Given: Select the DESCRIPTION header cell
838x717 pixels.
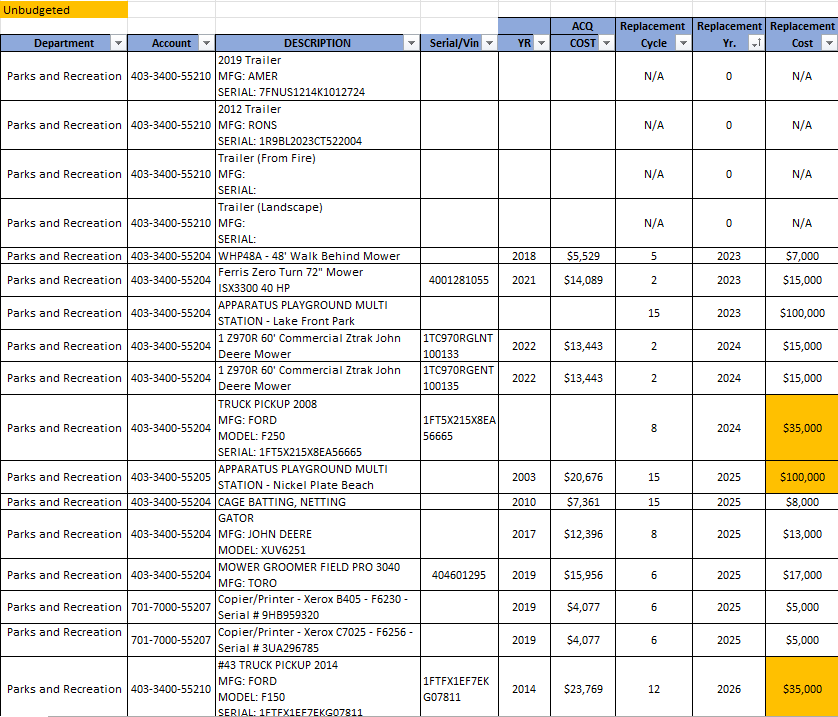Looking at the screenshot, I should click(x=317, y=43).
